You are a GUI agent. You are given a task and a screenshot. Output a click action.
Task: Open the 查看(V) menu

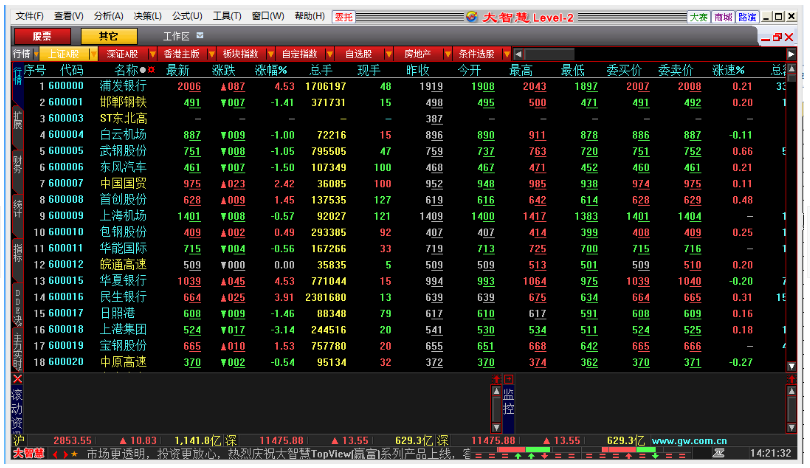point(69,17)
